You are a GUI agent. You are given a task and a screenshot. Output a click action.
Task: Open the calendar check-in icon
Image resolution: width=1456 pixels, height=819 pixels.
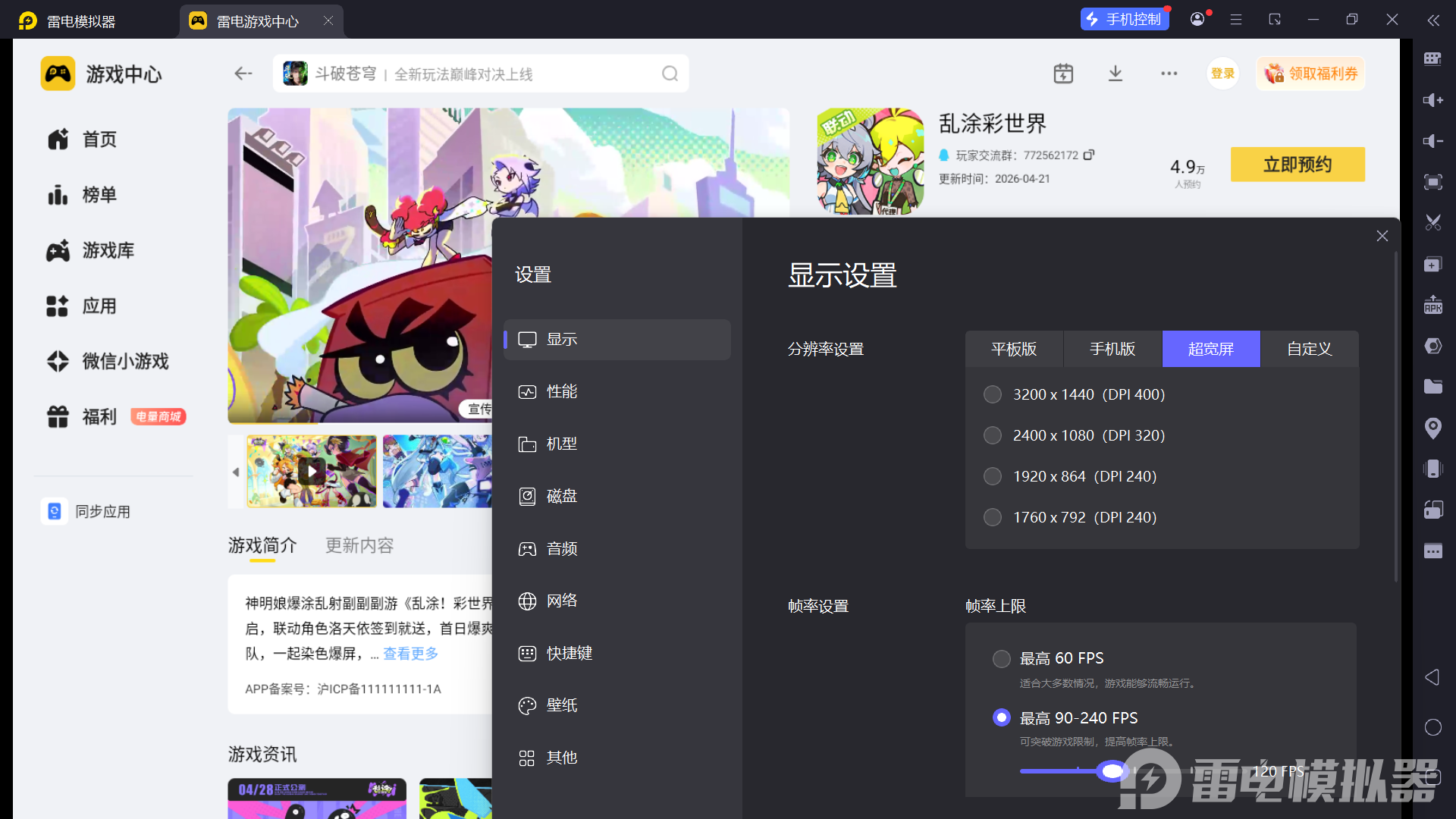[x=1063, y=74]
